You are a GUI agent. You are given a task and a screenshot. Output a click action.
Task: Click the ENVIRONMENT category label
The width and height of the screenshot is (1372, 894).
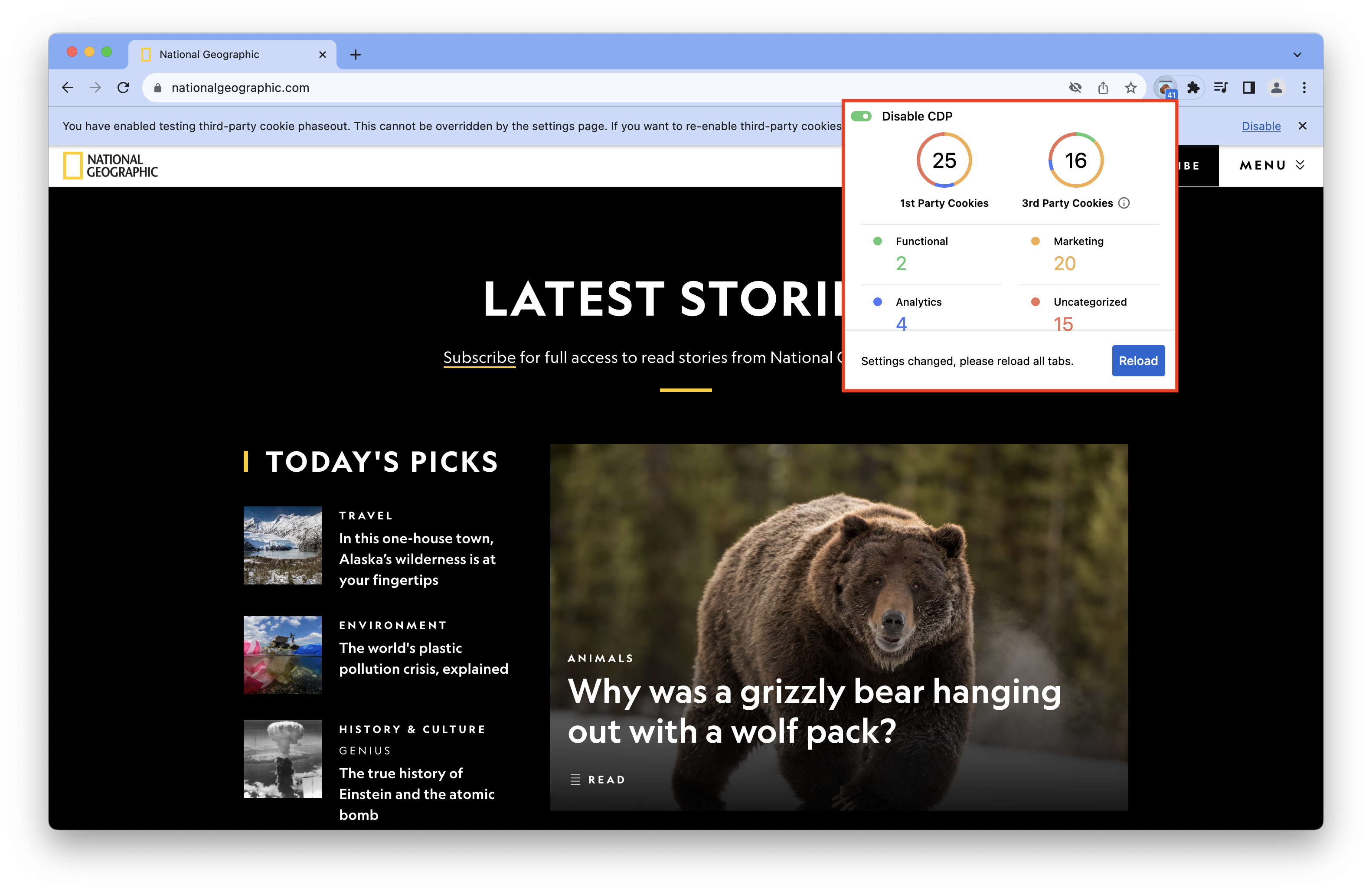(392, 625)
